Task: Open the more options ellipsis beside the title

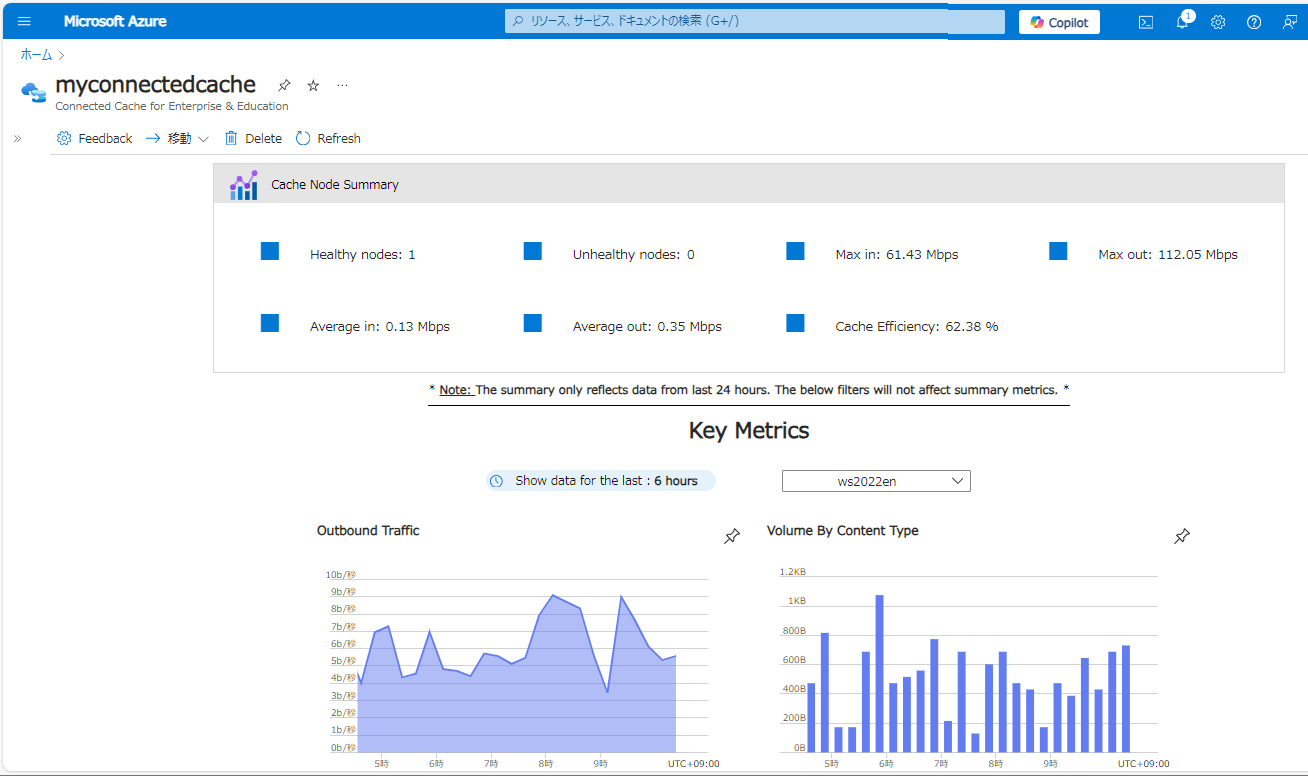Action: click(x=342, y=86)
